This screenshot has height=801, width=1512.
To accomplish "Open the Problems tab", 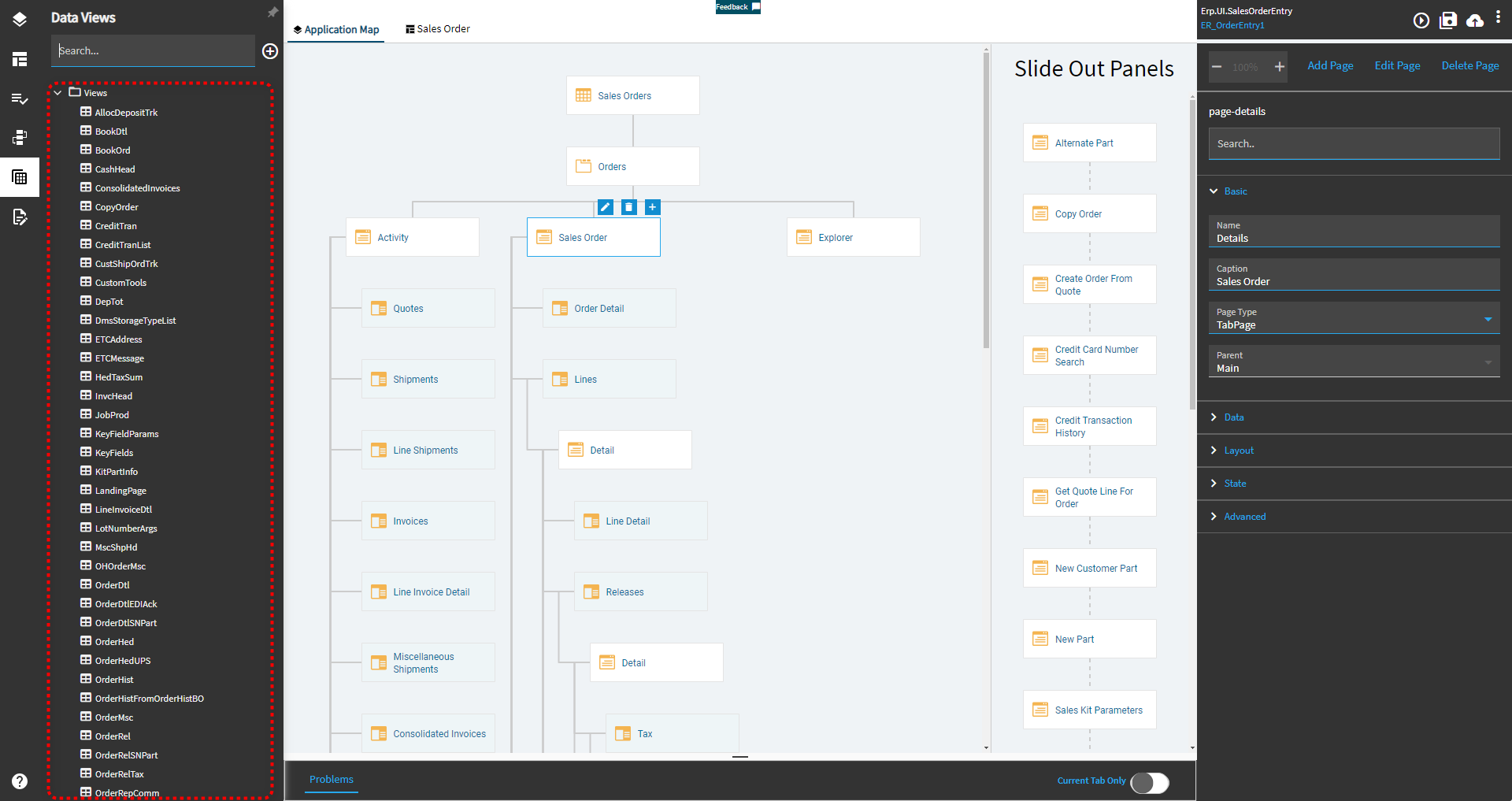I will pos(332,780).
